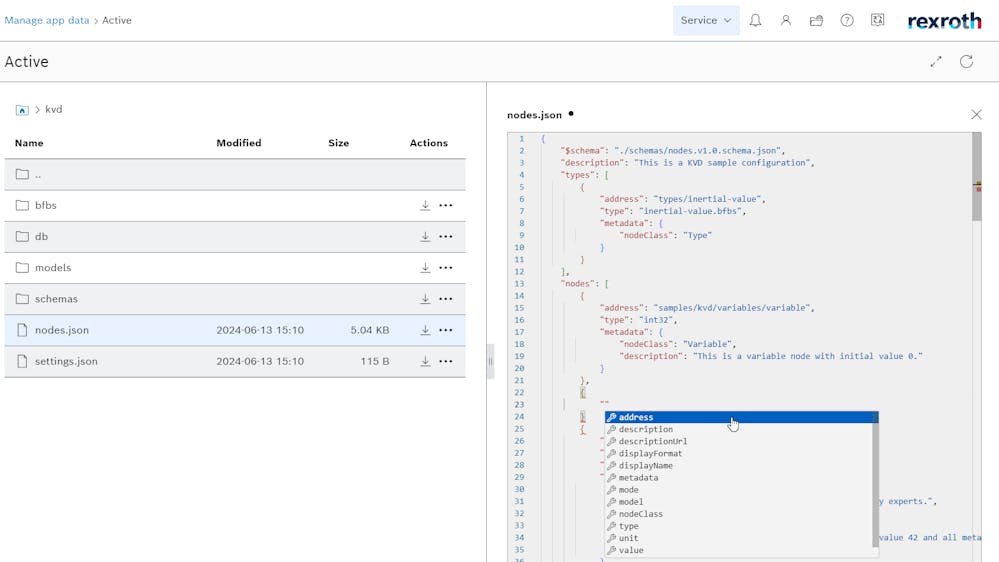Download the settings.json file
Screen dimensions: 999x562
pyautogui.click(x=425, y=361)
